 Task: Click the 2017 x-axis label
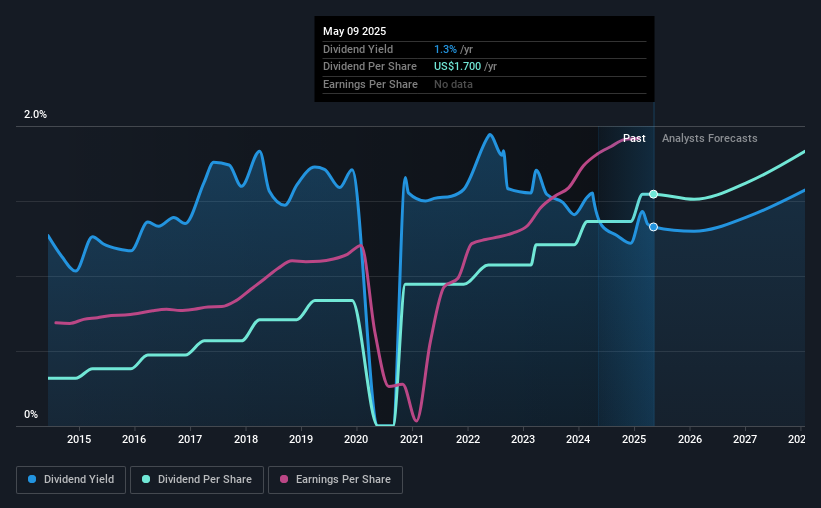(190, 439)
